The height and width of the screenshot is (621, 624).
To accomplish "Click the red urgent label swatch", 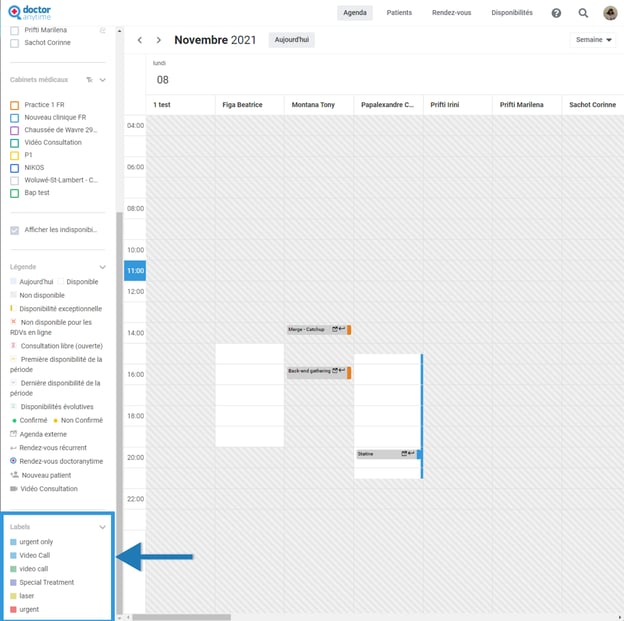I will (x=13, y=609).
